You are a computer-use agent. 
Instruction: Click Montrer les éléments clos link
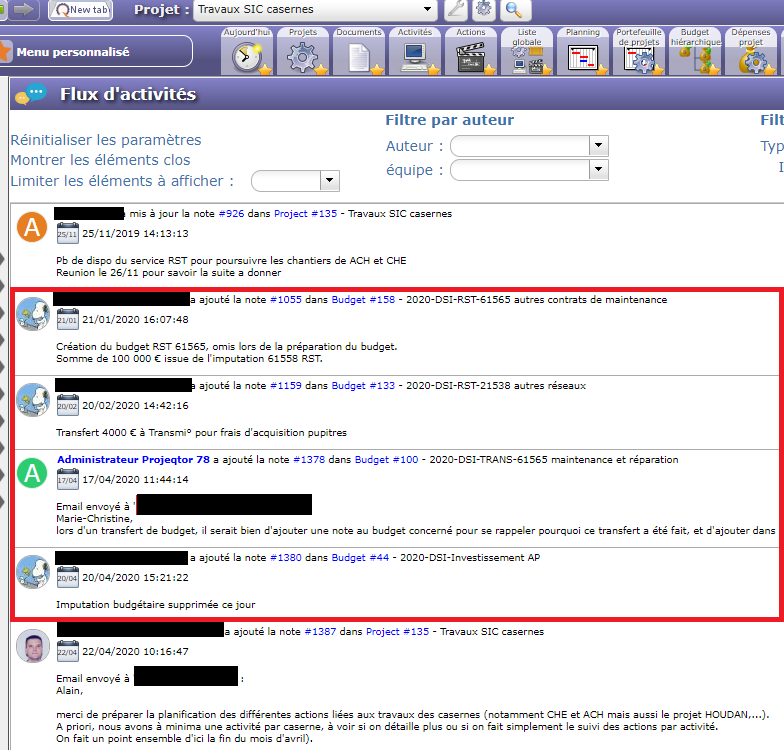point(100,160)
